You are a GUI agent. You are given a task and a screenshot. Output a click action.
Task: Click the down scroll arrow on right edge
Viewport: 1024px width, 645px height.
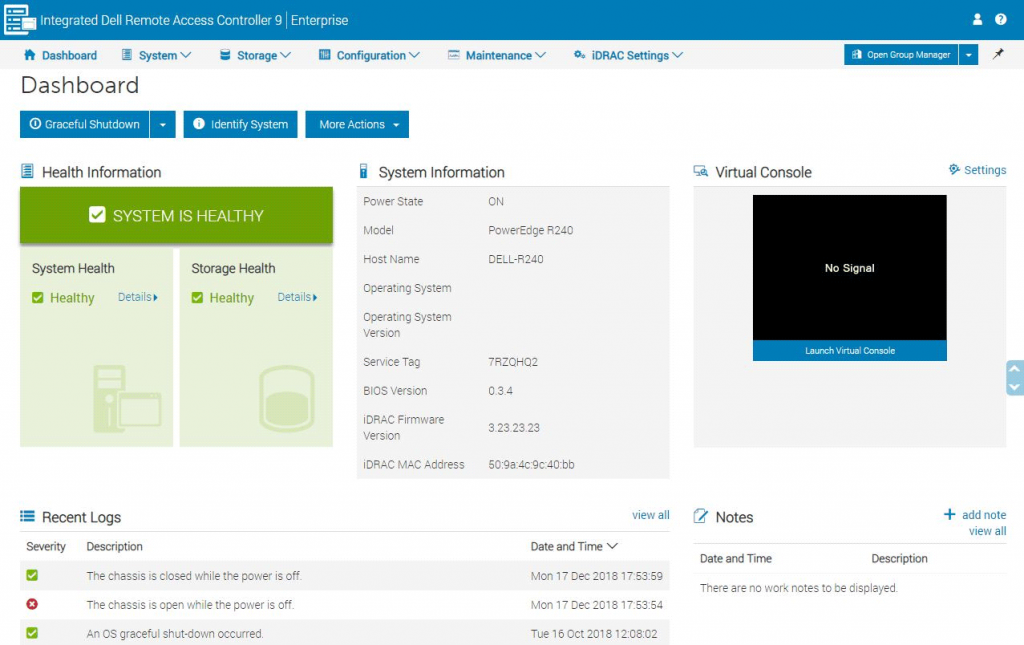pyautogui.click(x=1016, y=383)
